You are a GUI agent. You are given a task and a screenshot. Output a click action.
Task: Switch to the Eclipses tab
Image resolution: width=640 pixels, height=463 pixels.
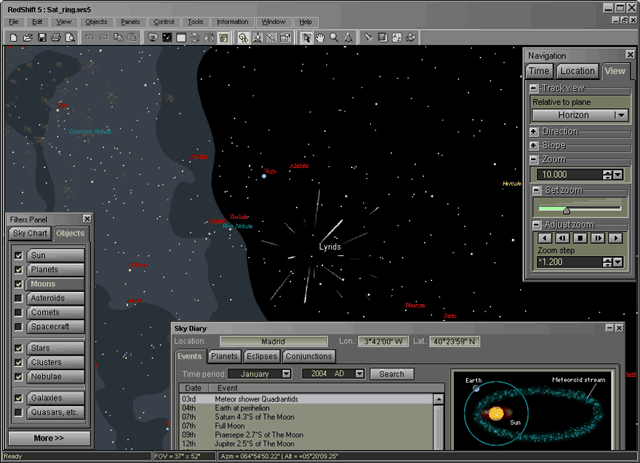point(262,356)
